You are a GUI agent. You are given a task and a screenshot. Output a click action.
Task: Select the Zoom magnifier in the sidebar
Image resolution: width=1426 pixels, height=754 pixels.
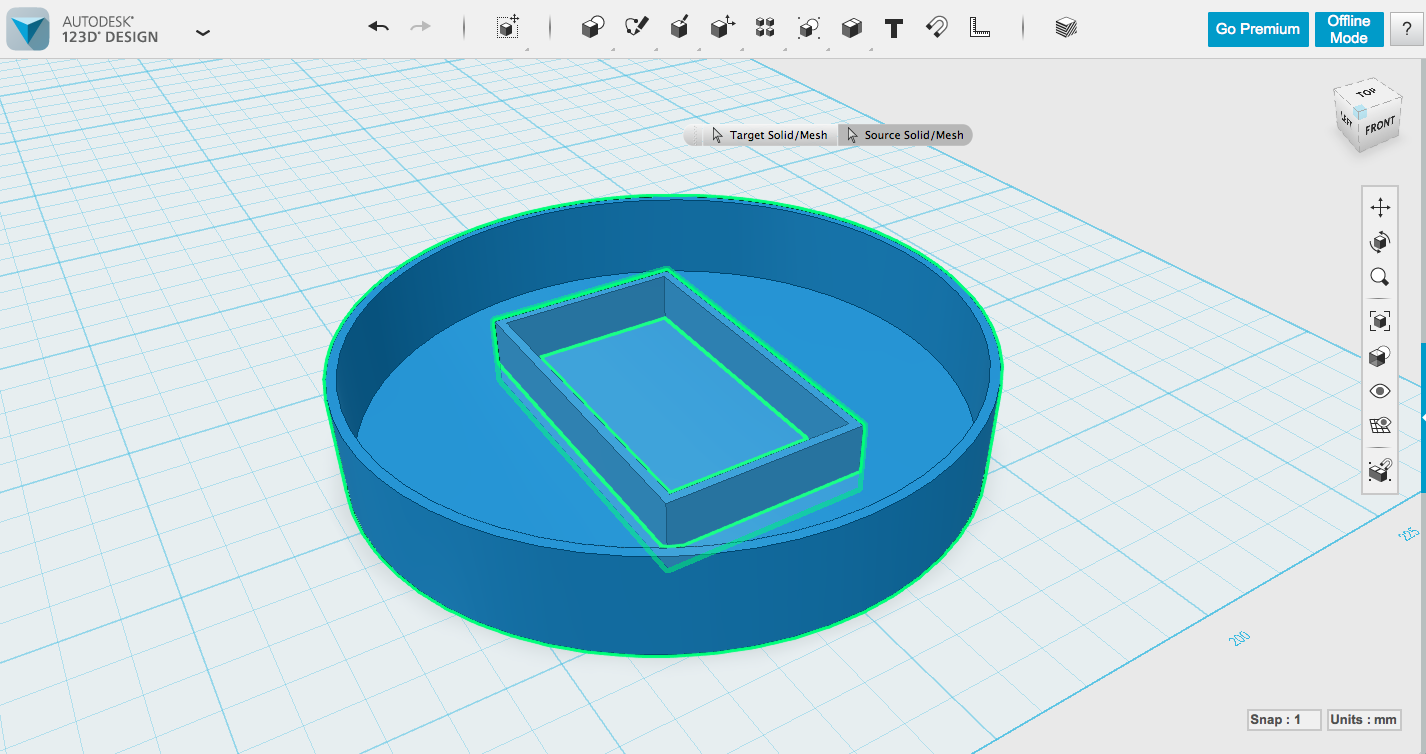pyautogui.click(x=1379, y=277)
